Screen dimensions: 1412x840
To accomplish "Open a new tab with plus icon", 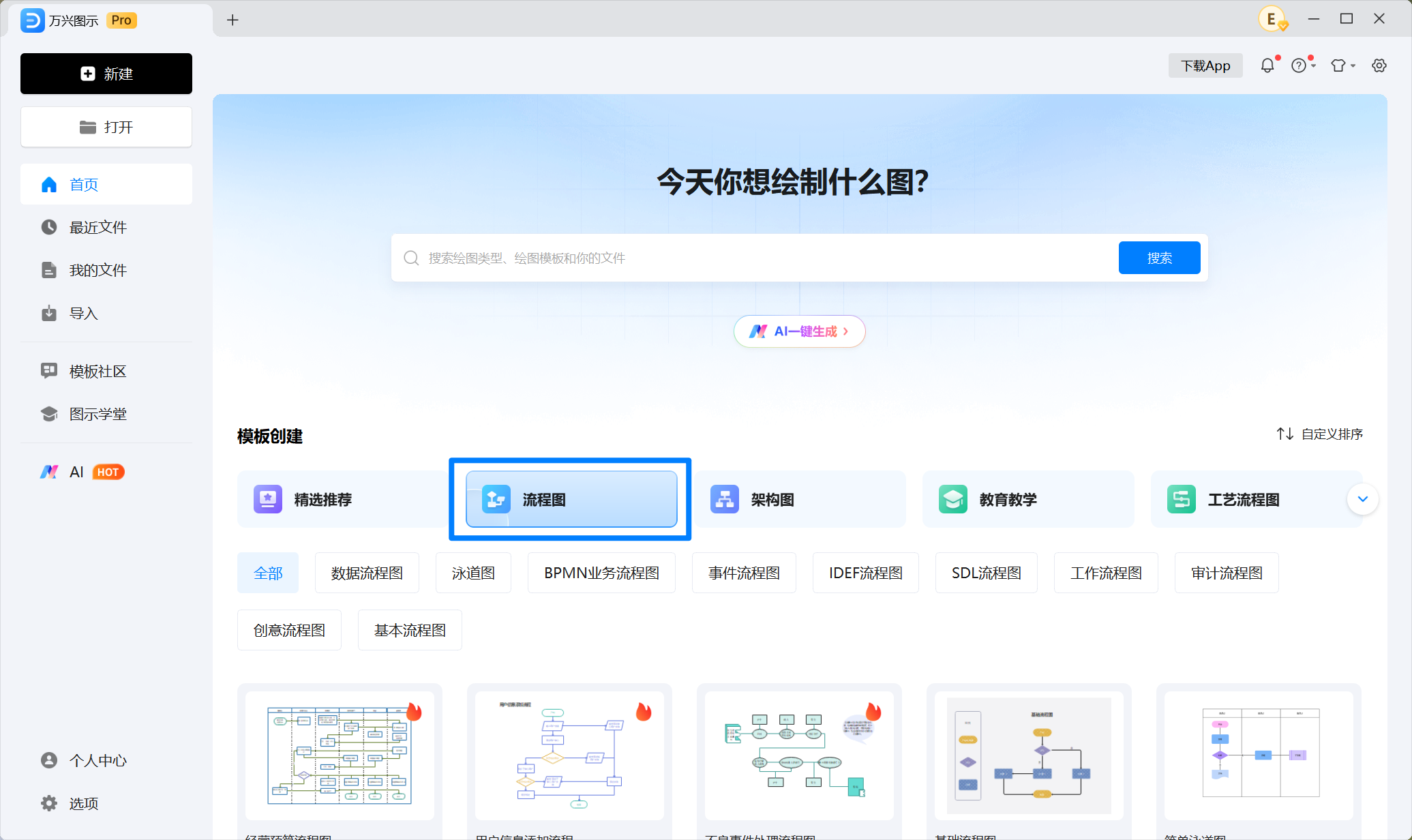I will point(232,20).
